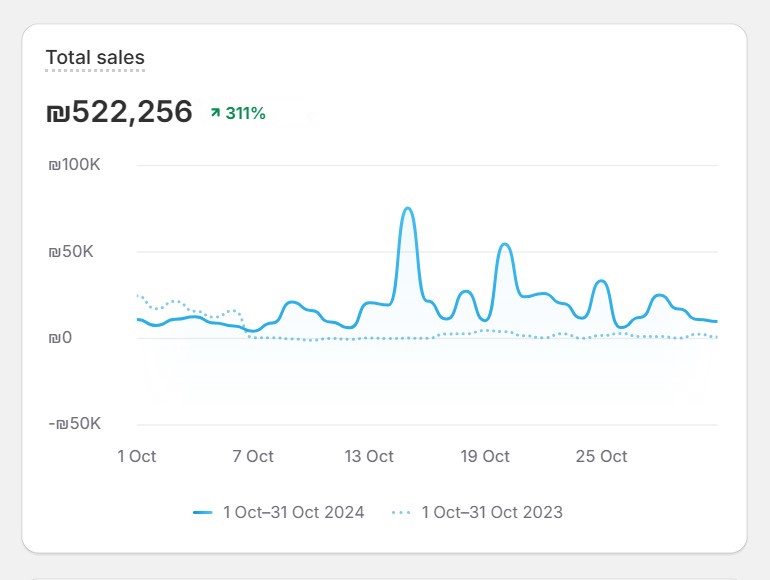Click the ₪100K y-axis label
The image size is (770, 580).
(x=74, y=165)
